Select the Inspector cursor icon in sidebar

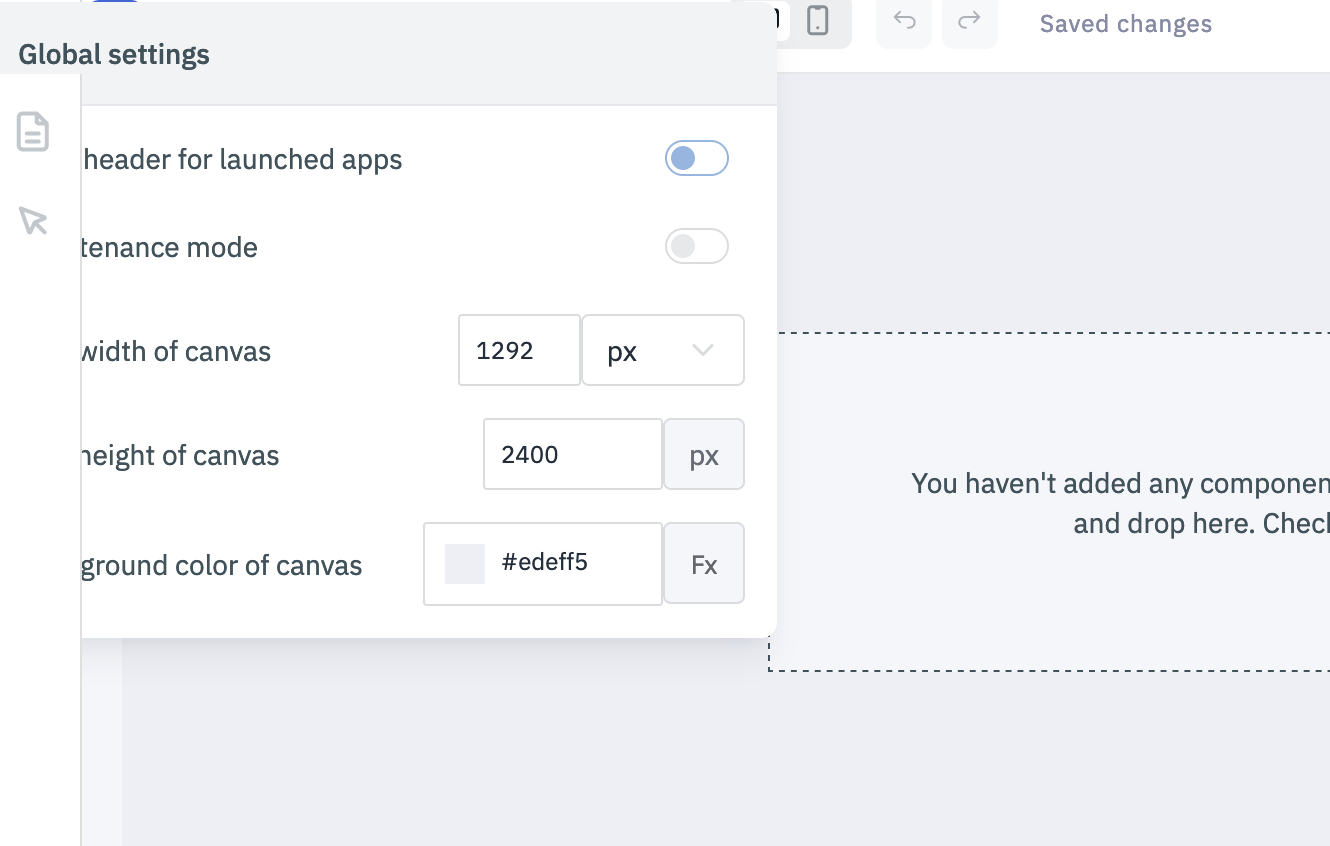33,220
